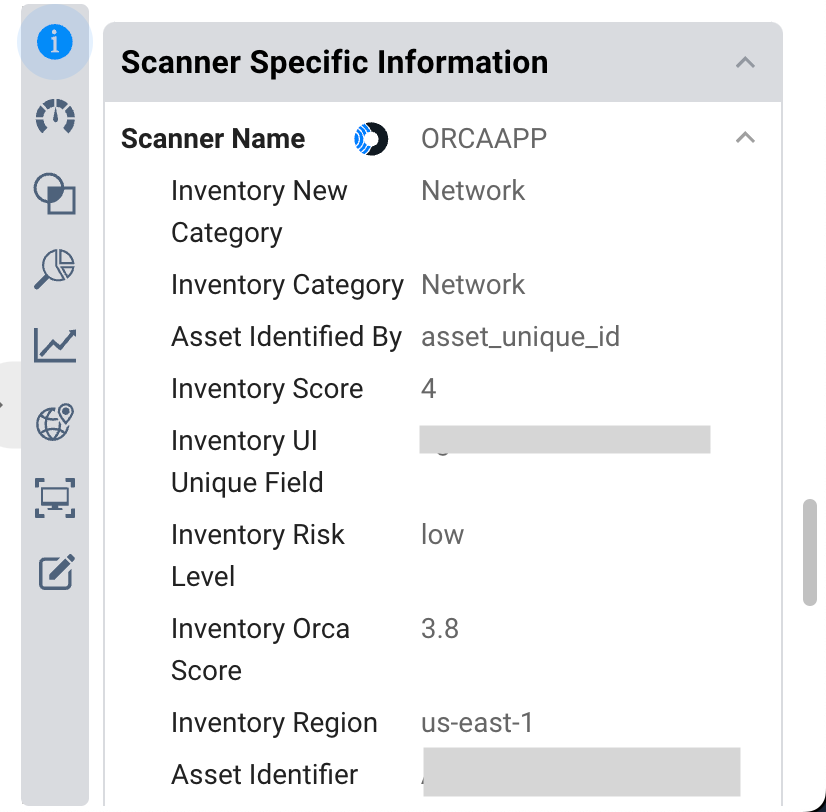This screenshot has width=826, height=812.
Task: Click the Inventory New Category label
Action: click(x=259, y=211)
